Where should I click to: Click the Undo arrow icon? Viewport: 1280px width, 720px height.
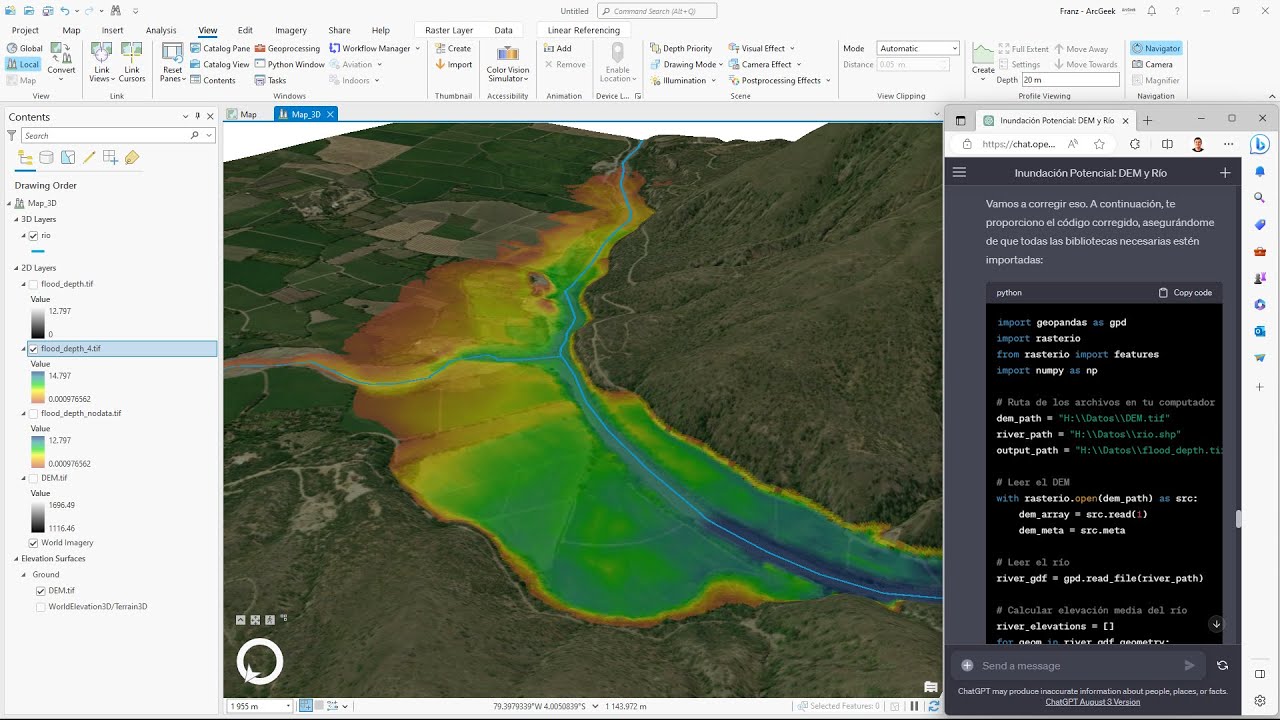65,10
